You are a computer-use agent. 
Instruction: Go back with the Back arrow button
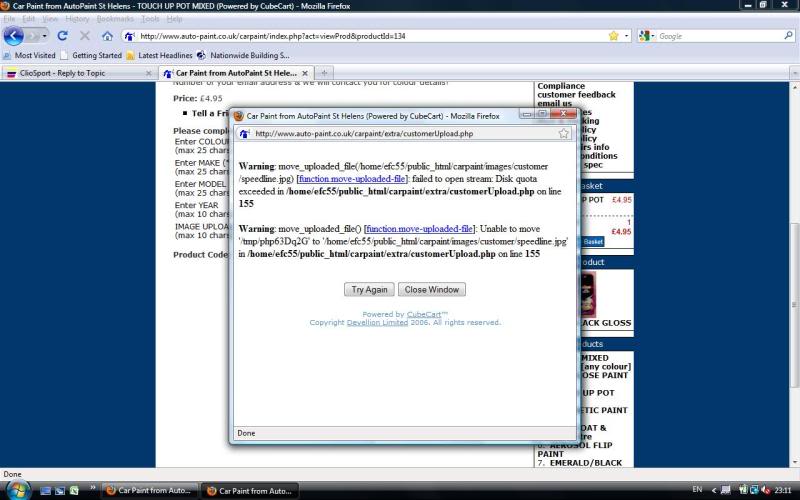14,36
